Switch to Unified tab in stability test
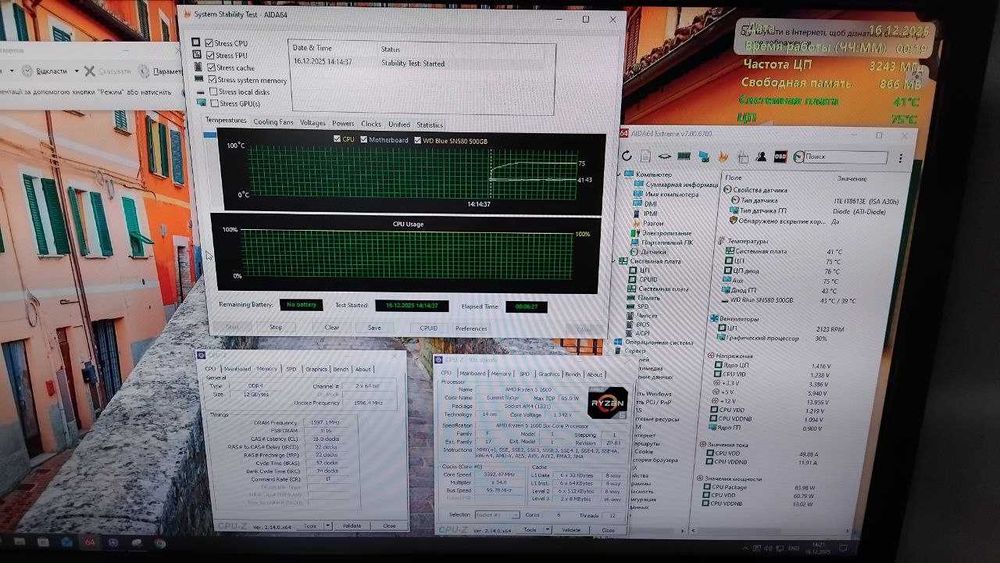This screenshot has height=563, width=1000. click(x=399, y=124)
